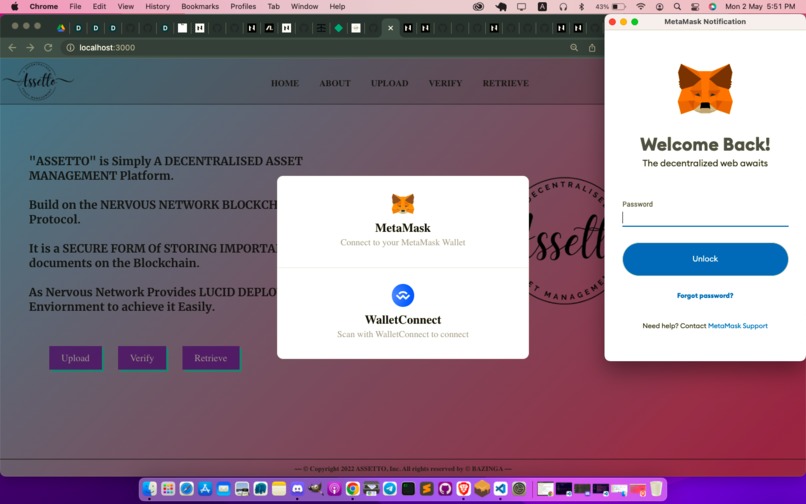The image size is (806, 504).
Task: Open the Tab menu
Action: 273,6
